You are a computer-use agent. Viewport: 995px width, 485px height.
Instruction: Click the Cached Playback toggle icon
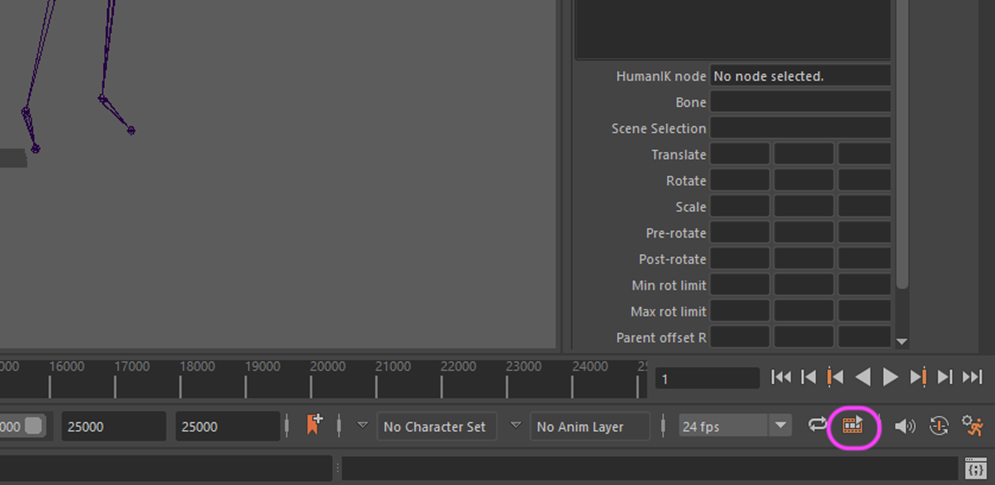pyautogui.click(x=852, y=426)
